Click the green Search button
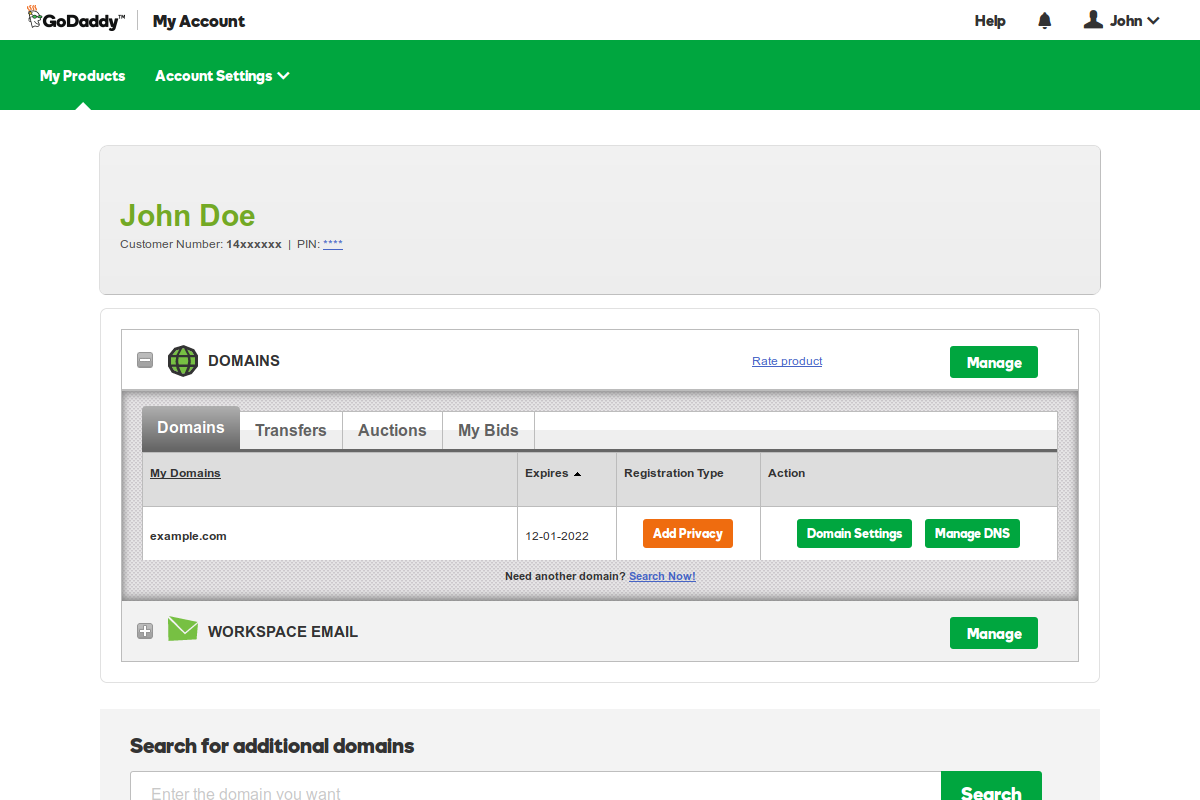The width and height of the screenshot is (1200, 800). click(991, 786)
